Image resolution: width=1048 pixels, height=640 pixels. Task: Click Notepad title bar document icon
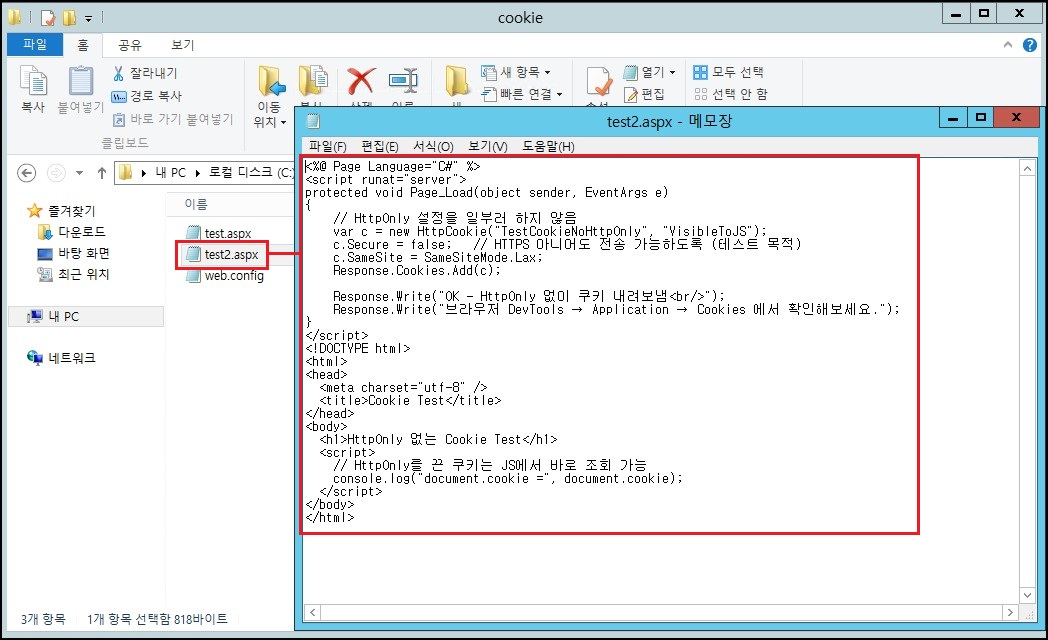click(313, 121)
